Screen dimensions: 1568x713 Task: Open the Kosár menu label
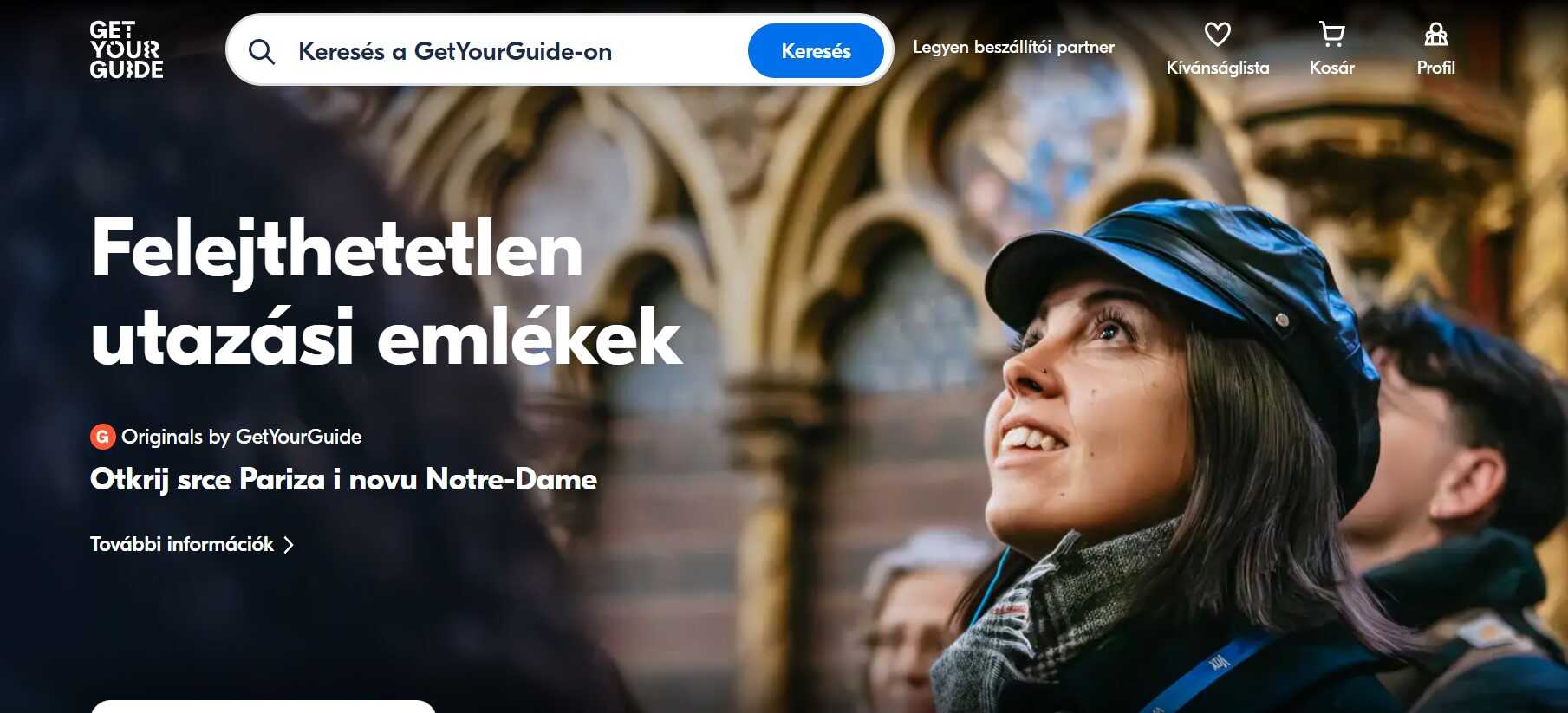[x=1331, y=68]
